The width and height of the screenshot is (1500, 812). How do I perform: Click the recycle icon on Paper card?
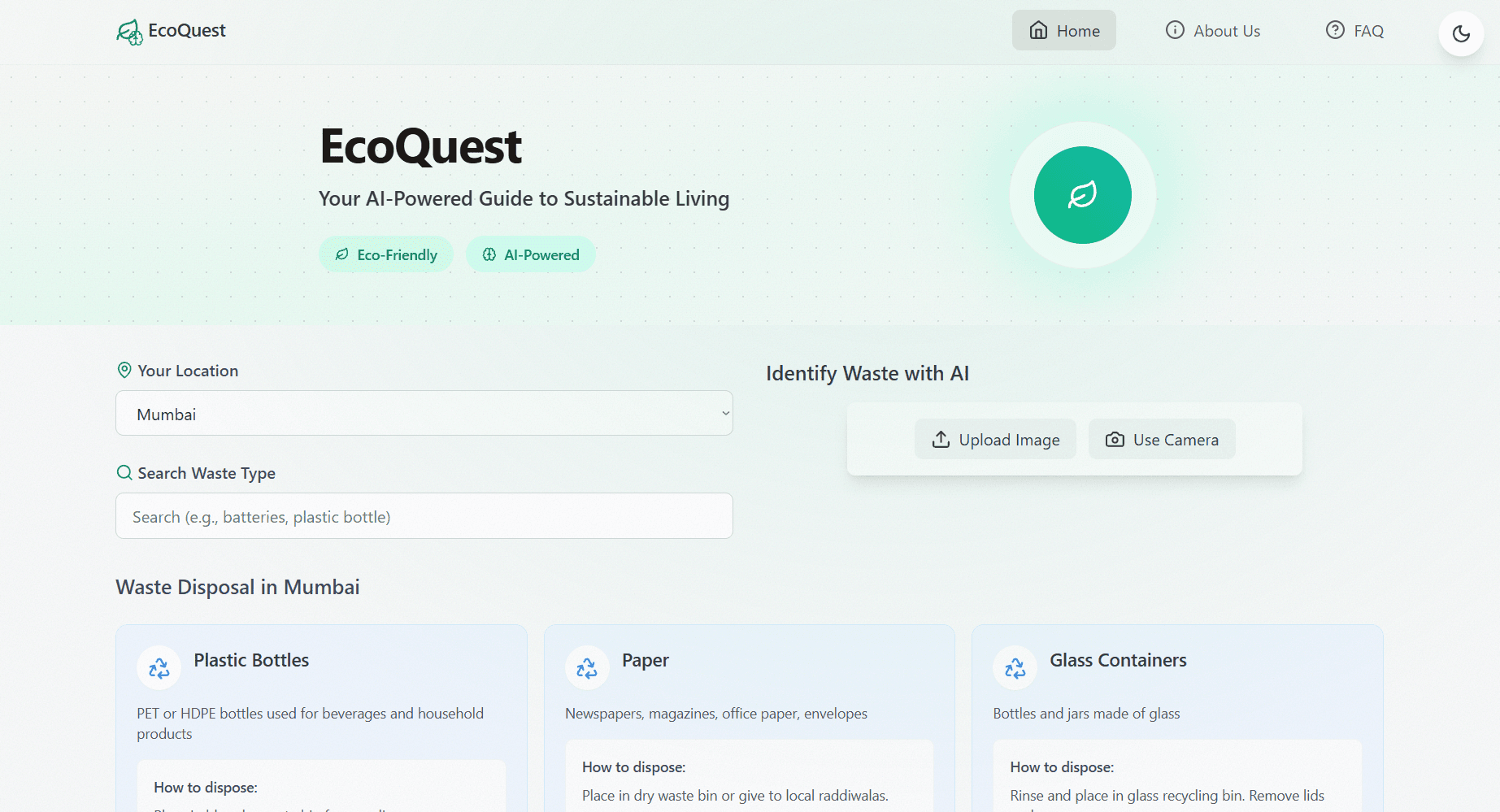587,668
